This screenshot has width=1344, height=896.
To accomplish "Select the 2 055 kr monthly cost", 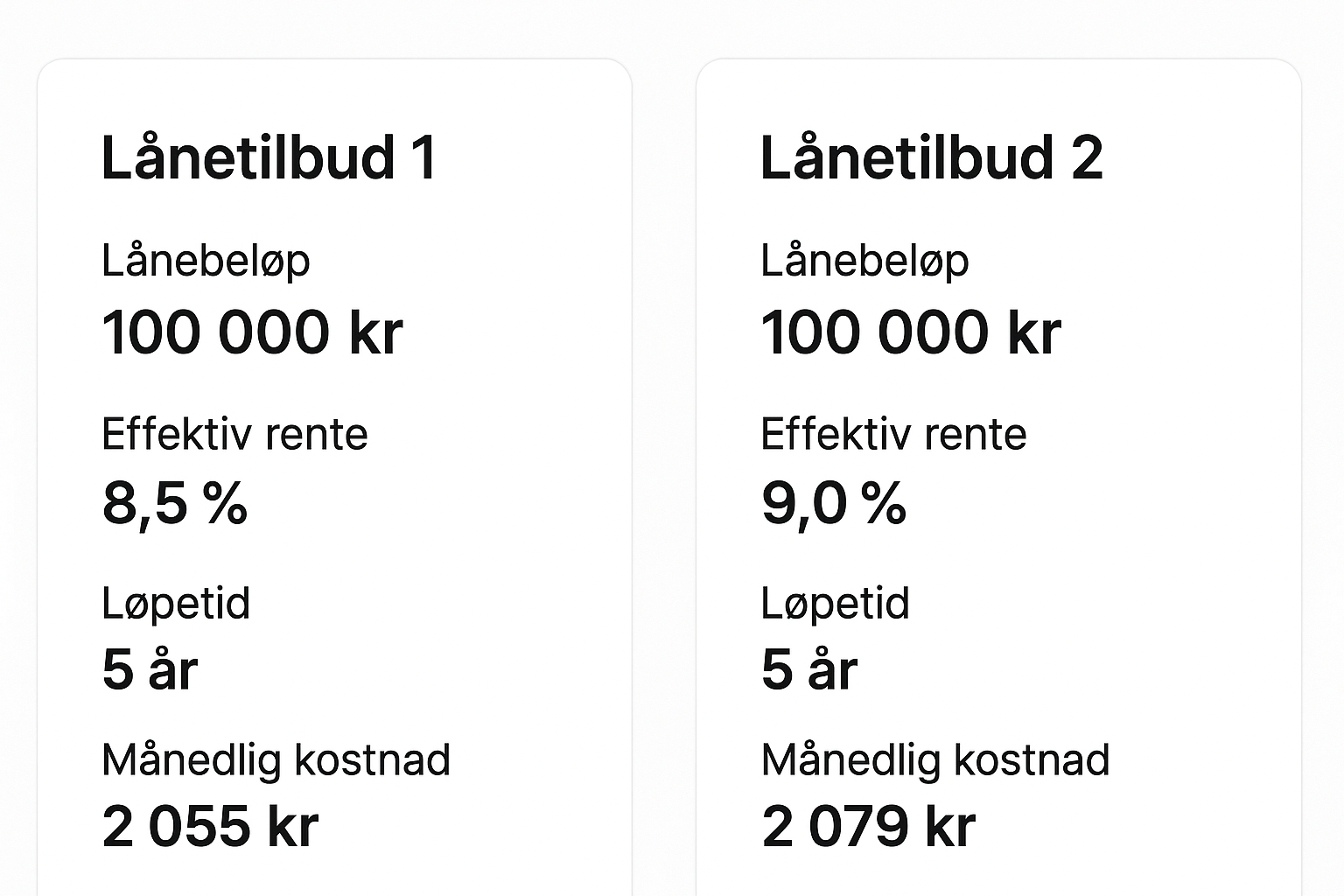I will [210, 827].
